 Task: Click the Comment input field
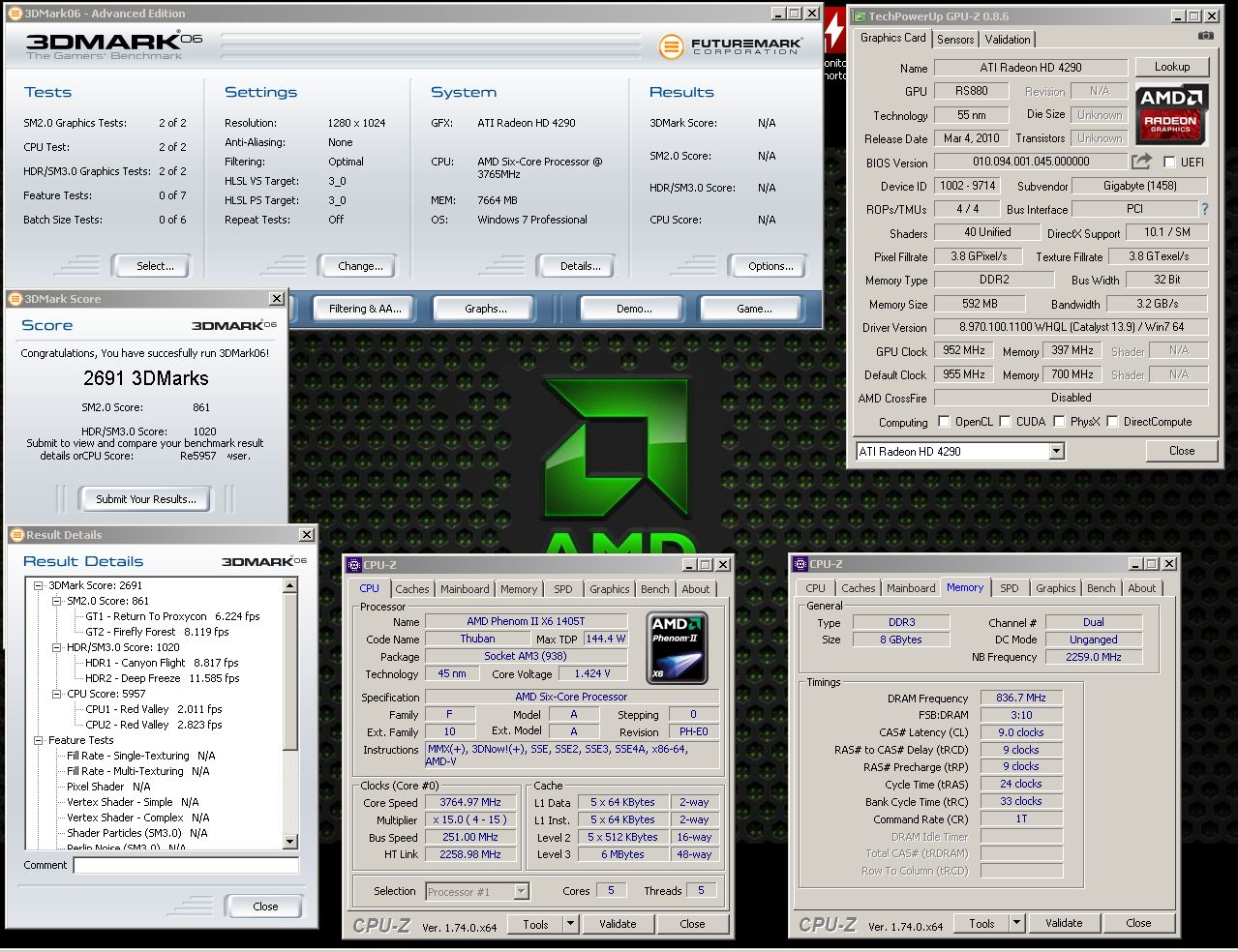186,865
